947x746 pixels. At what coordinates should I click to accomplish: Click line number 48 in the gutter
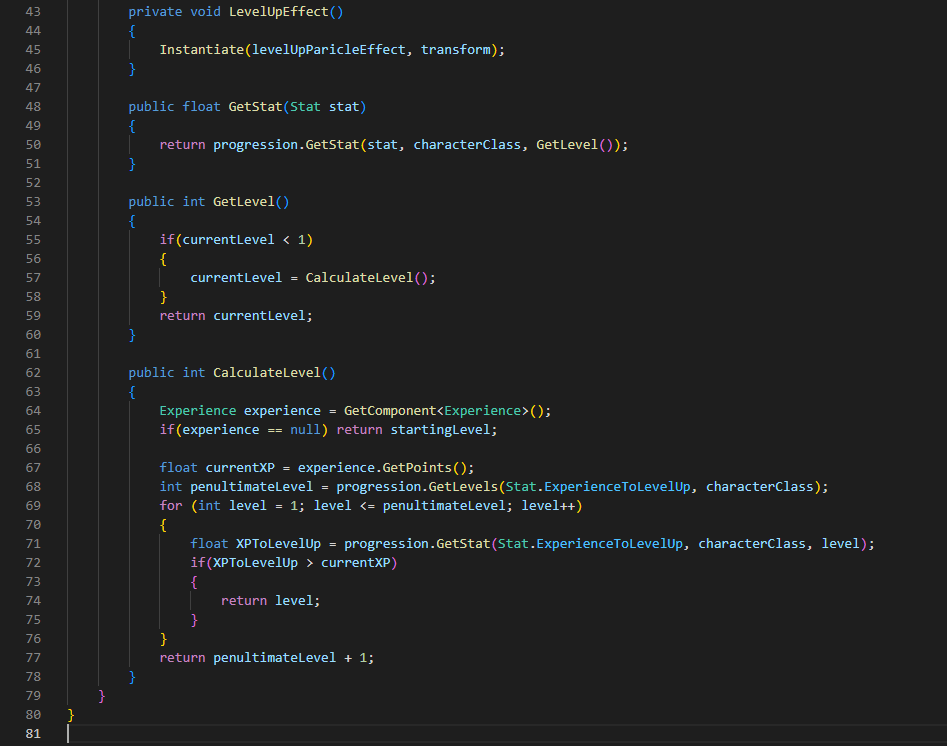[x=33, y=106]
